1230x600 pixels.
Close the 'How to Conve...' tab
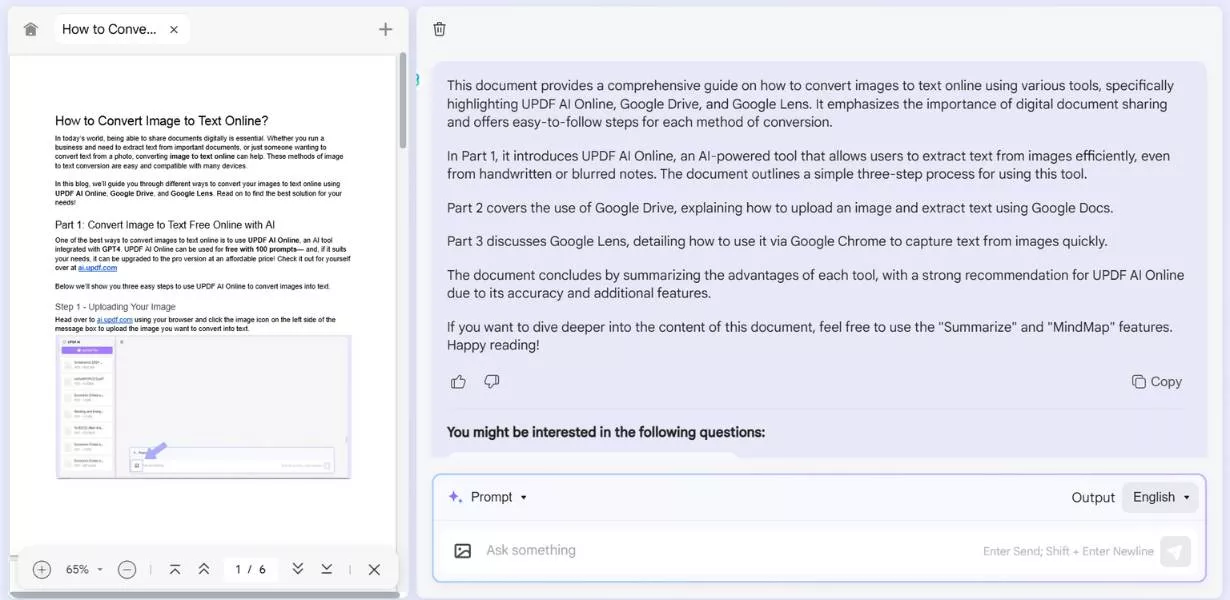(174, 29)
